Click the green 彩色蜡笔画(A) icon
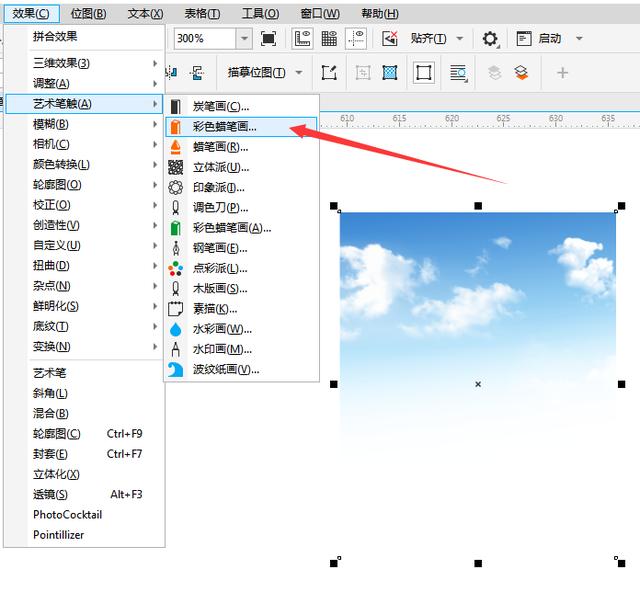The width and height of the screenshot is (640, 615). click(x=176, y=228)
